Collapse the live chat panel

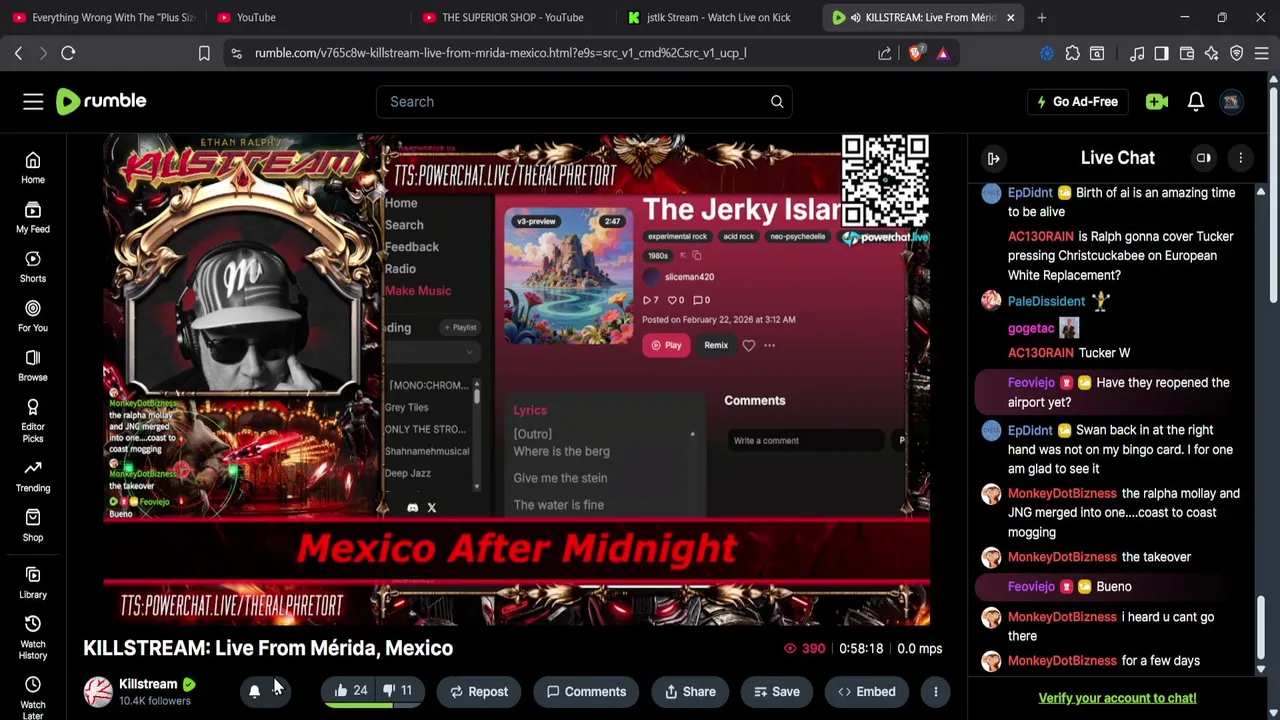993,158
